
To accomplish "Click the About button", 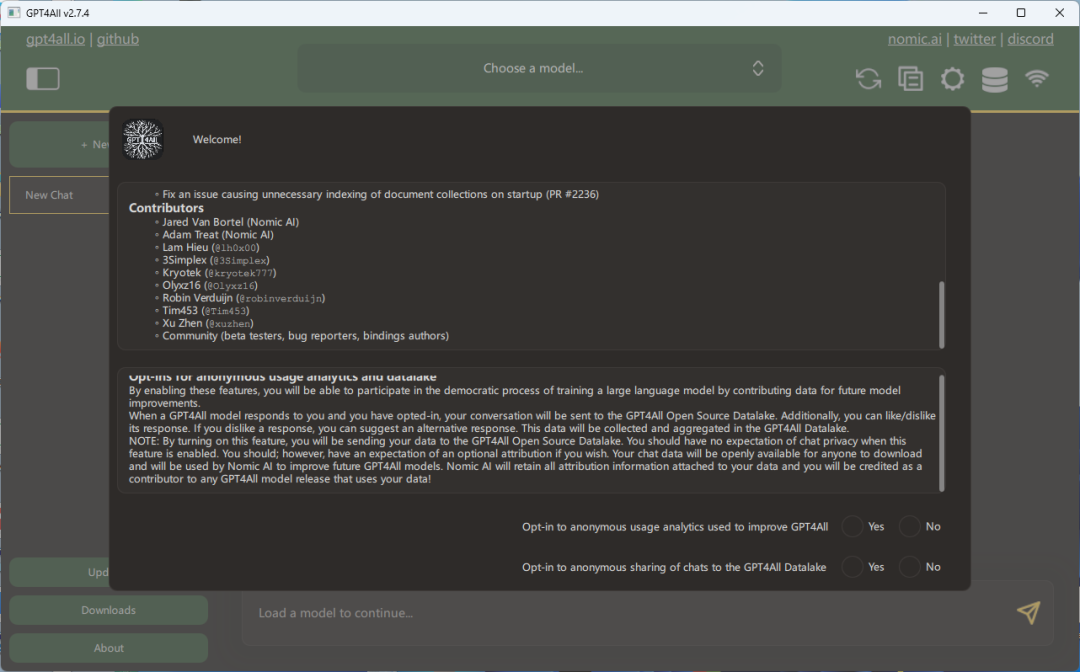I will 108,648.
